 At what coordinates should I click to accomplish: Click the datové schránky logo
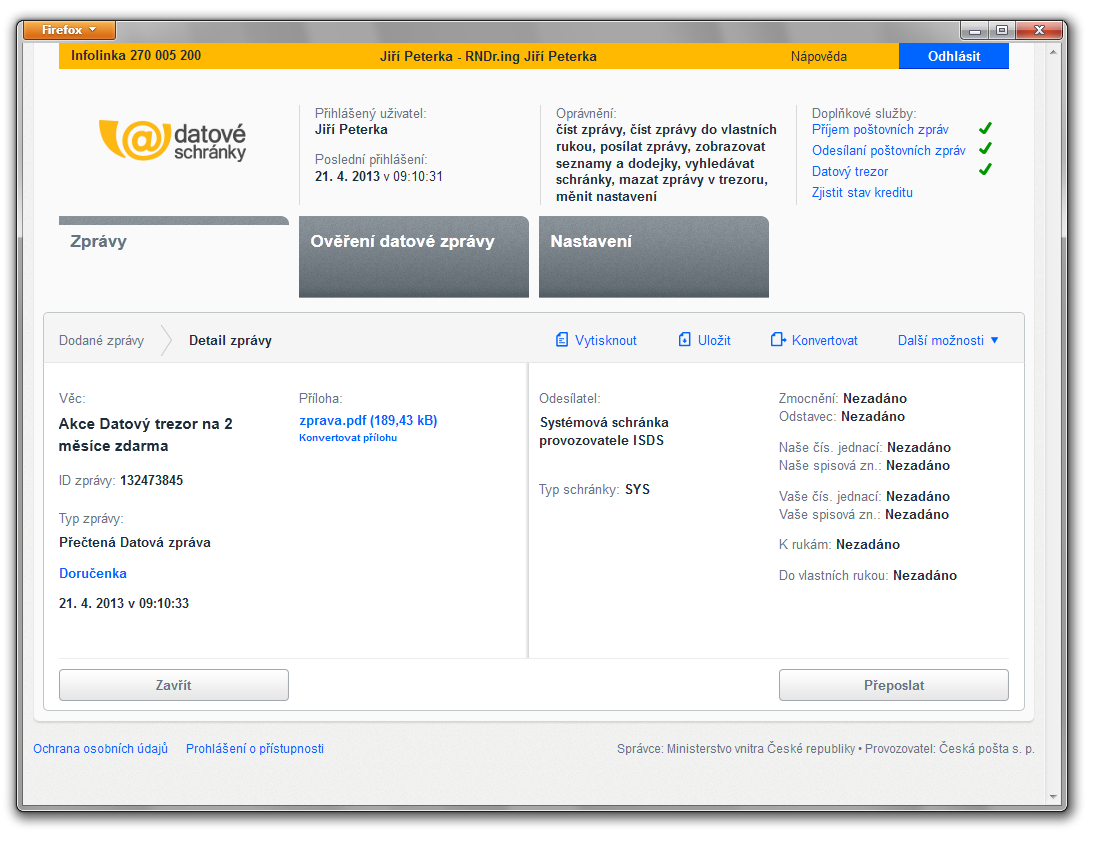[172, 140]
